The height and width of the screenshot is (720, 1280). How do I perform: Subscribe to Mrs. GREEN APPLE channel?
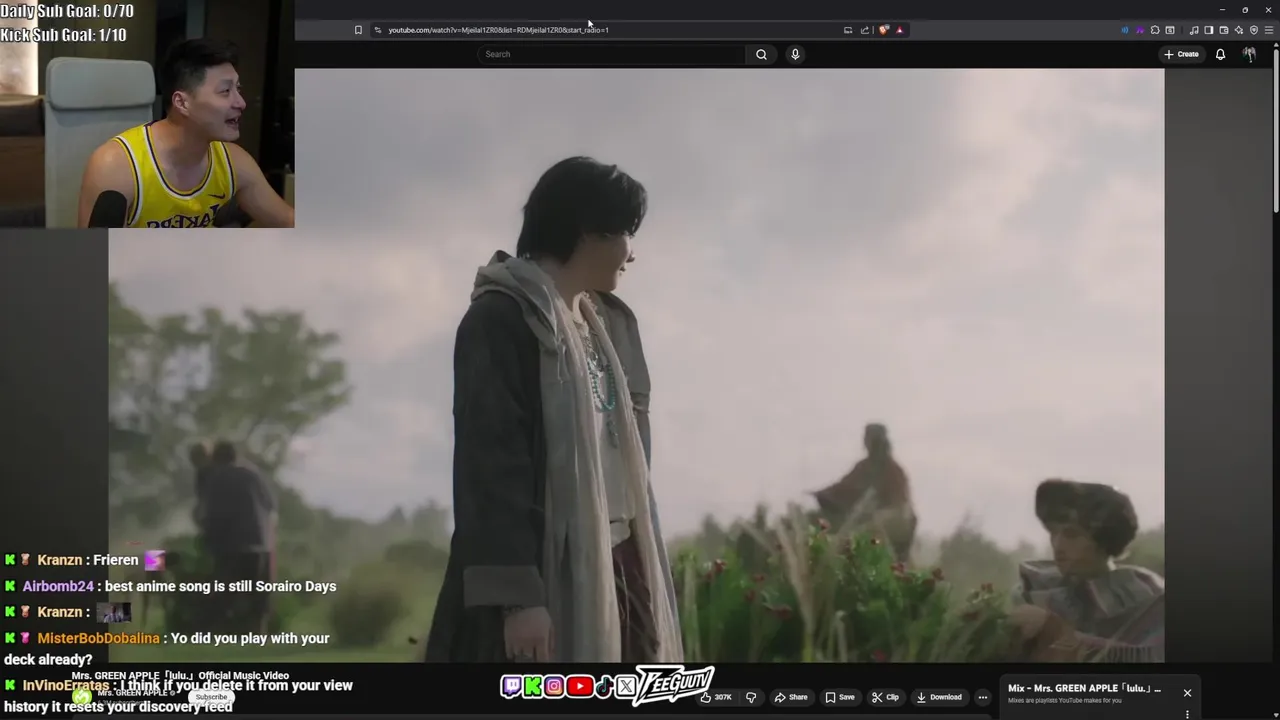click(211, 697)
